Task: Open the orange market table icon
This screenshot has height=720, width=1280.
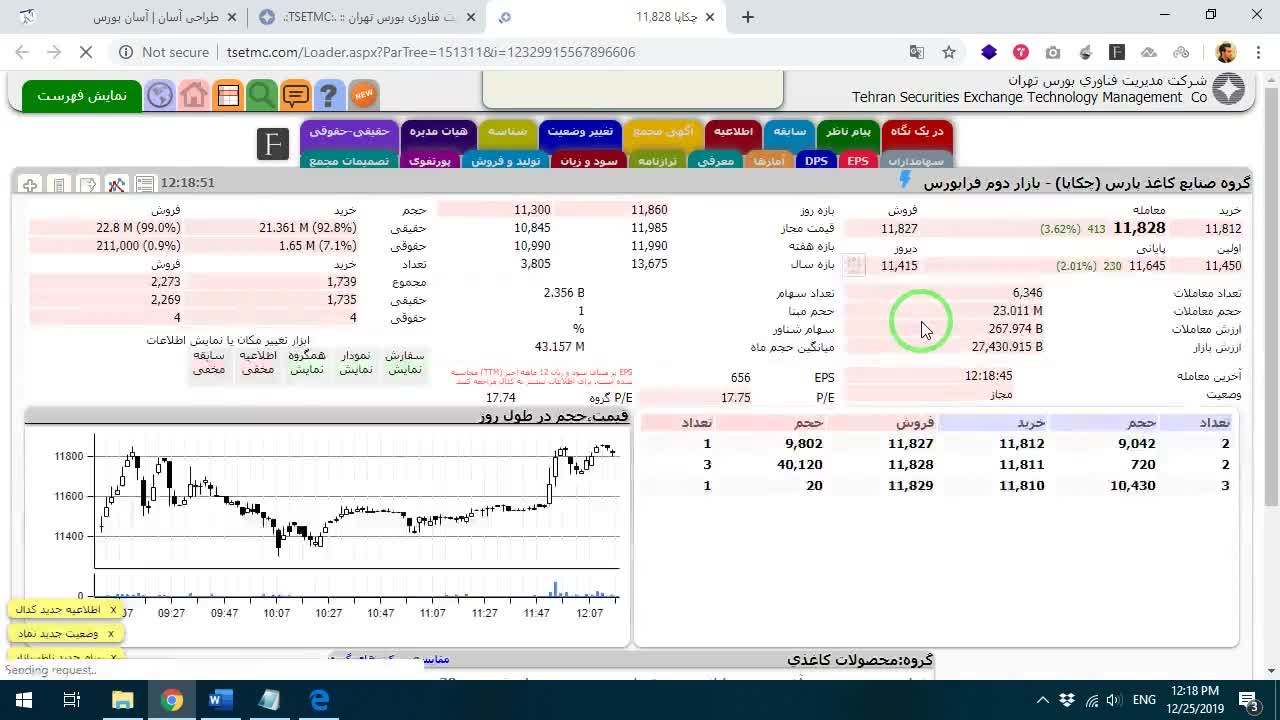Action: coord(228,95)
